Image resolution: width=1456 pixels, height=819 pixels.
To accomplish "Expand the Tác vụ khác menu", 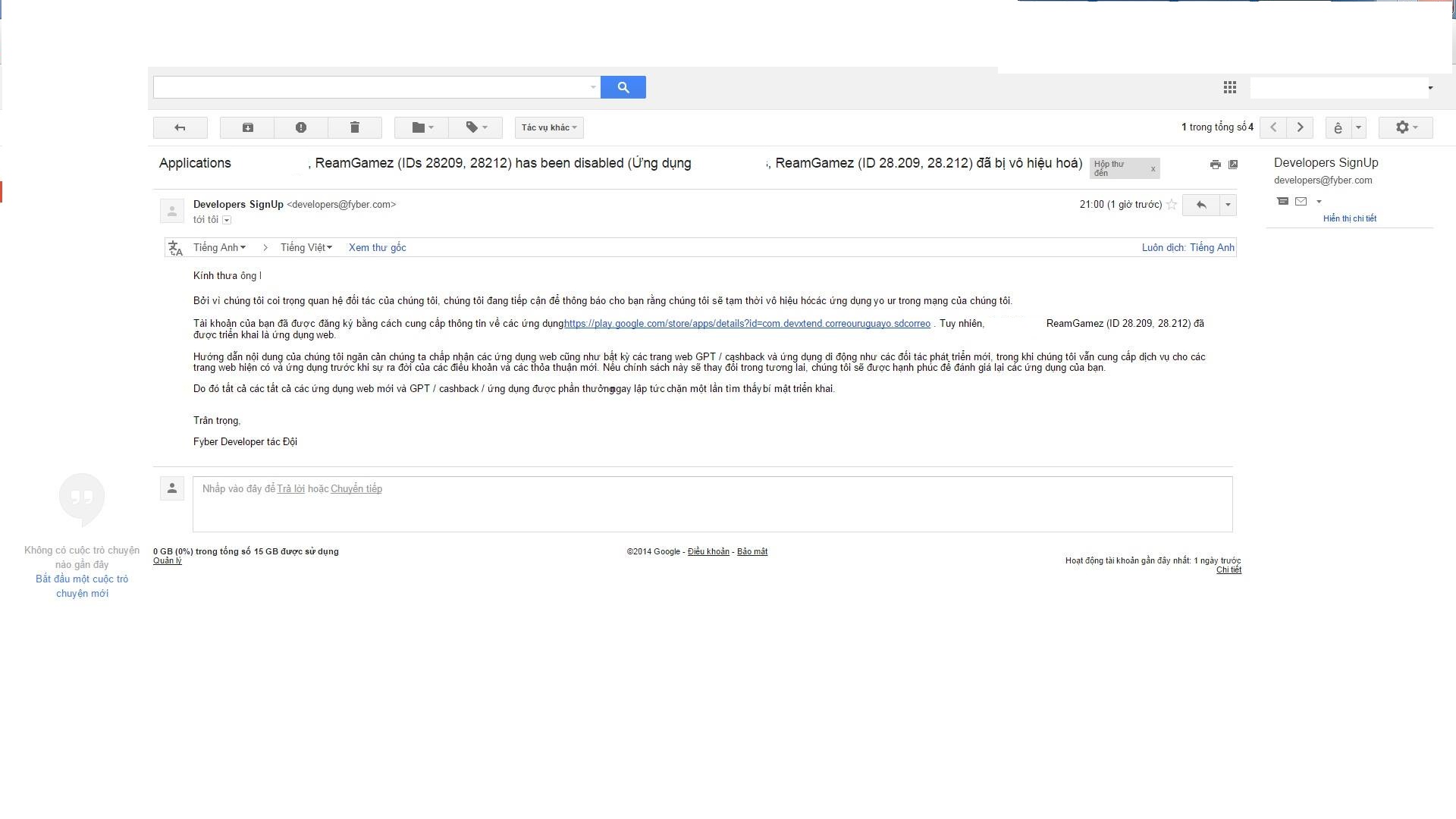I will click(x=549, y=127).
